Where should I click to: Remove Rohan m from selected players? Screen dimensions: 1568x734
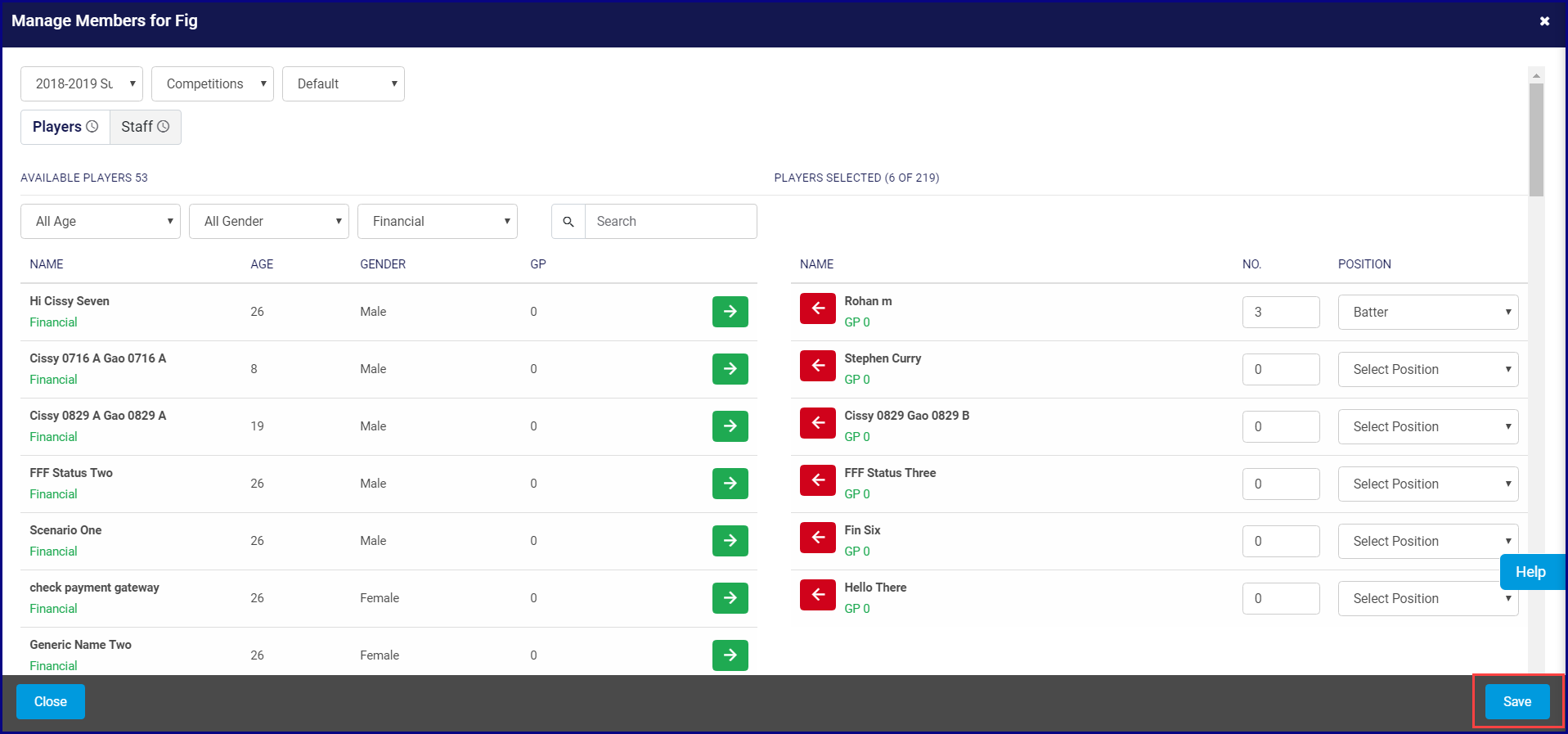click(x=817, y=308)
